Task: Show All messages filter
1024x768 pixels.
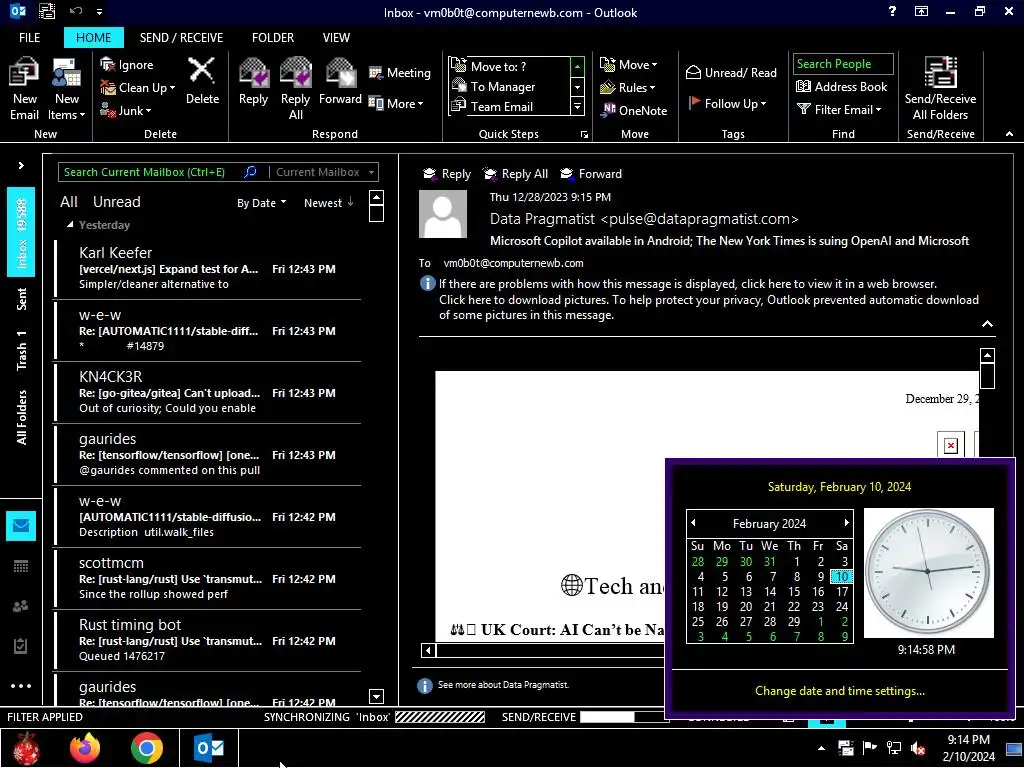Action: (x=69, y=202)
